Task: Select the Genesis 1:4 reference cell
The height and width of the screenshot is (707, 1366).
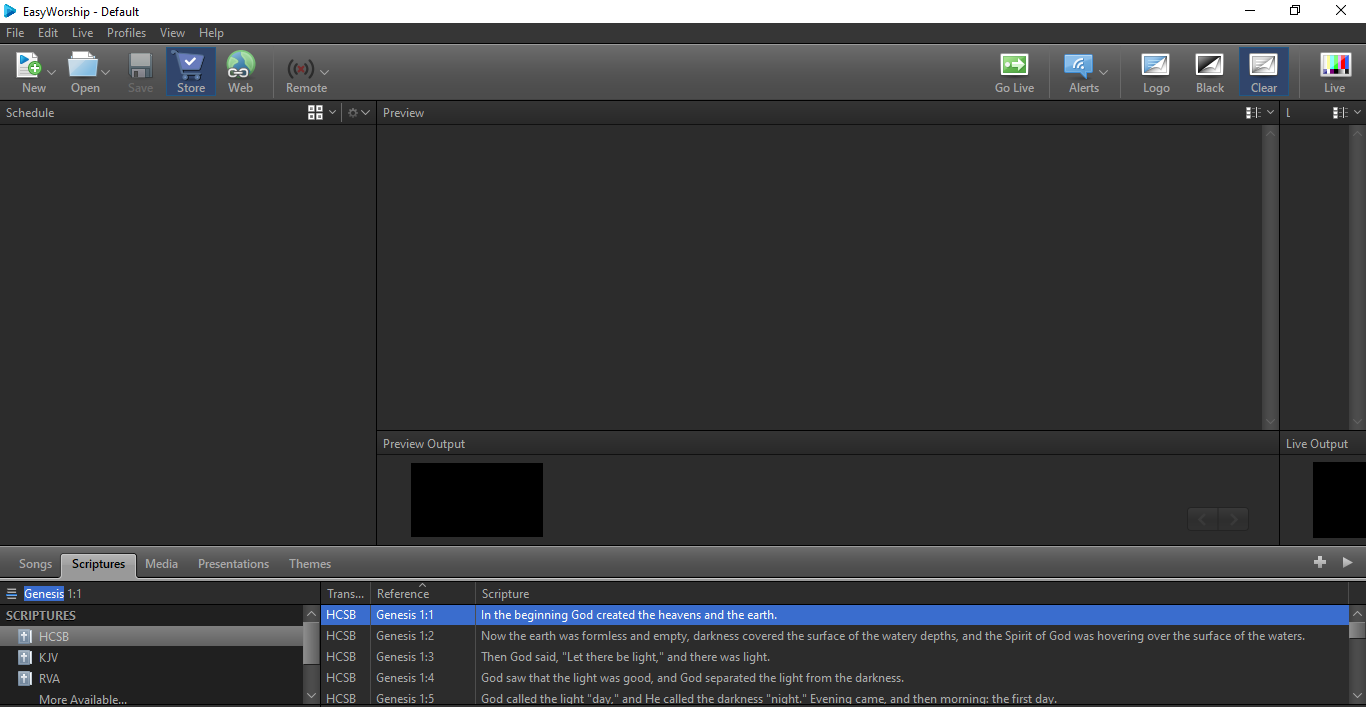Action: pos(423,678)
